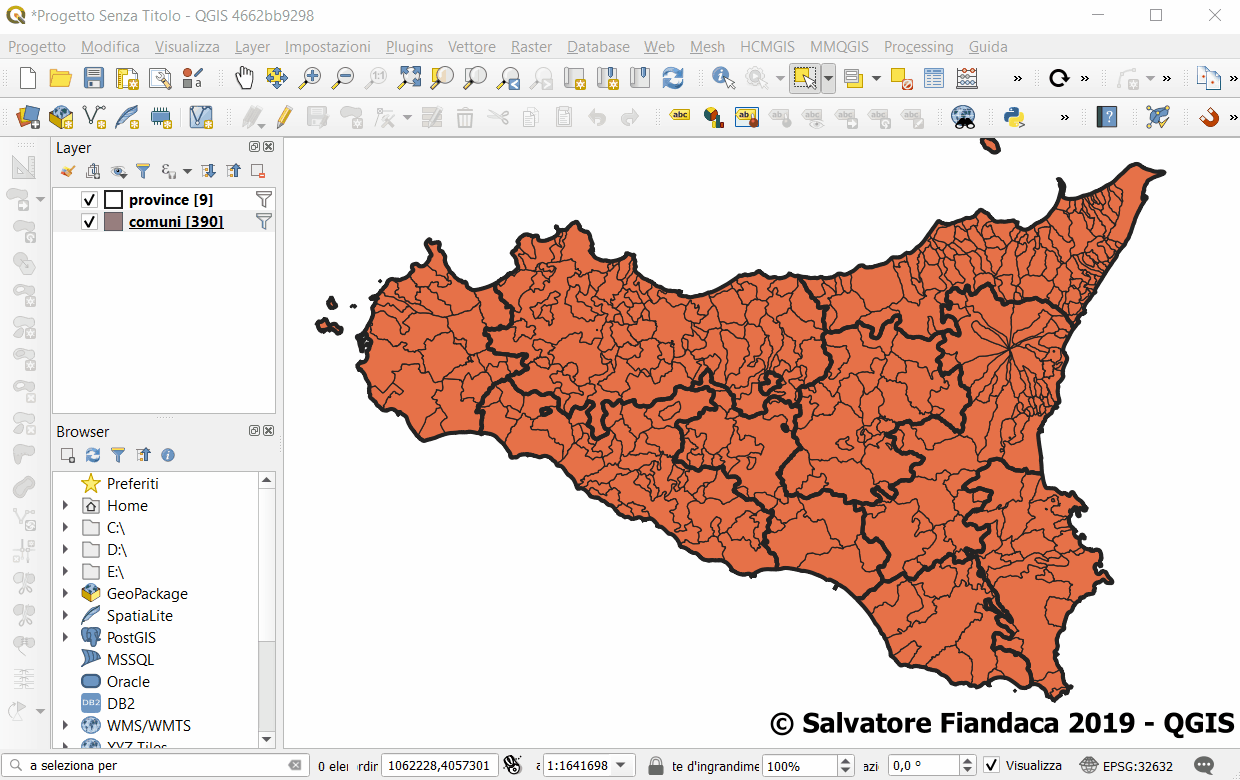Open the Vettore menu

click(471, 47)
